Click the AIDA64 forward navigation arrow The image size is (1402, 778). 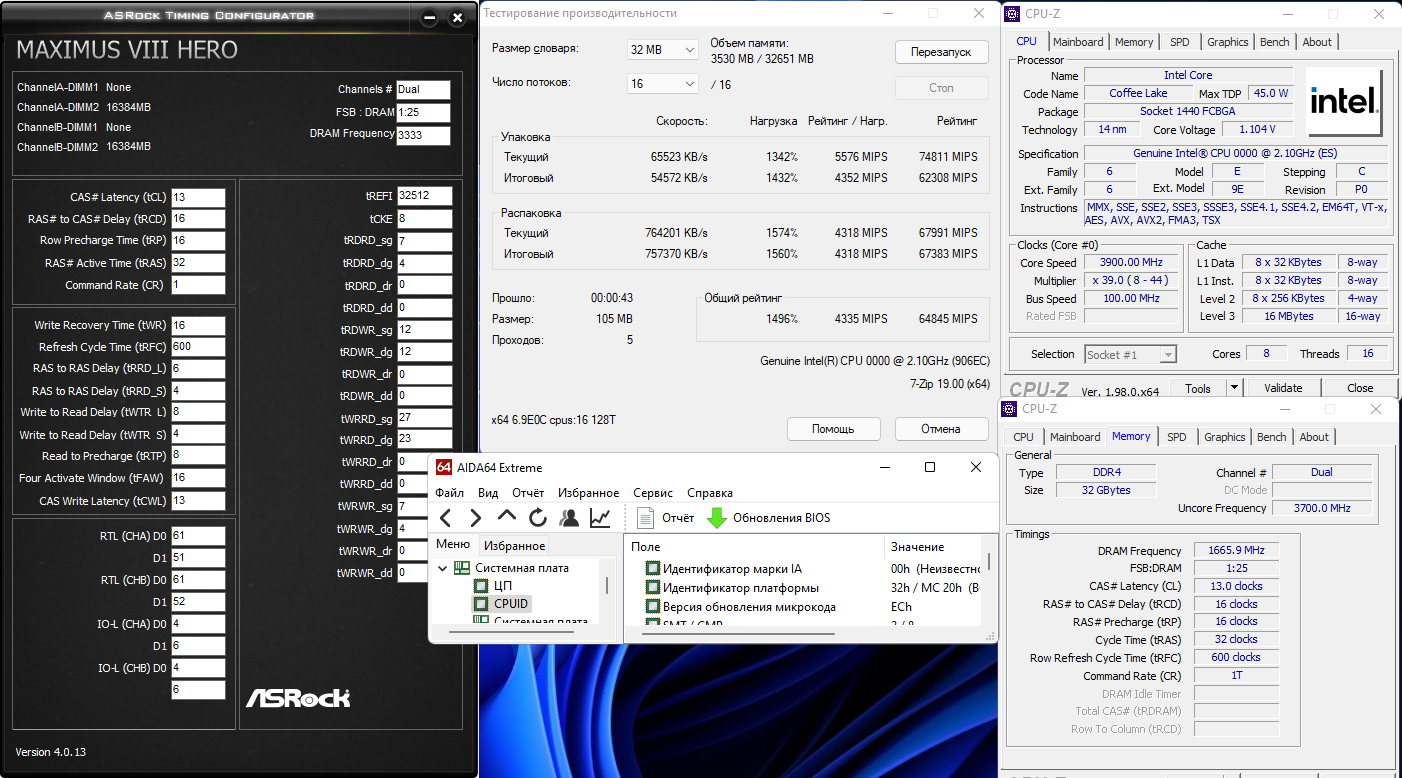pos(476,517)
